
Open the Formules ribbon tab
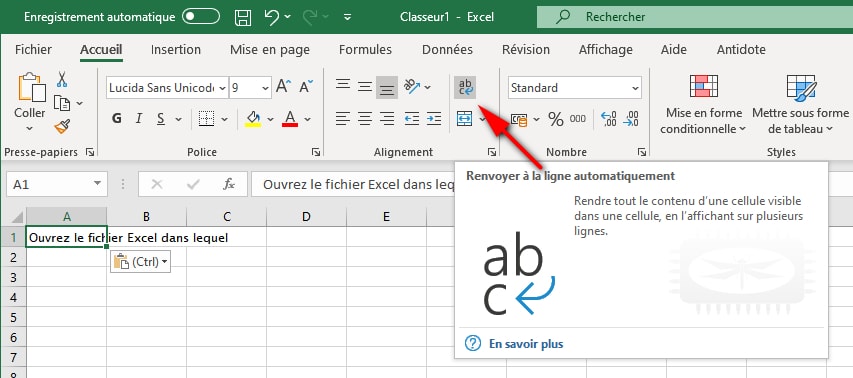365,49
